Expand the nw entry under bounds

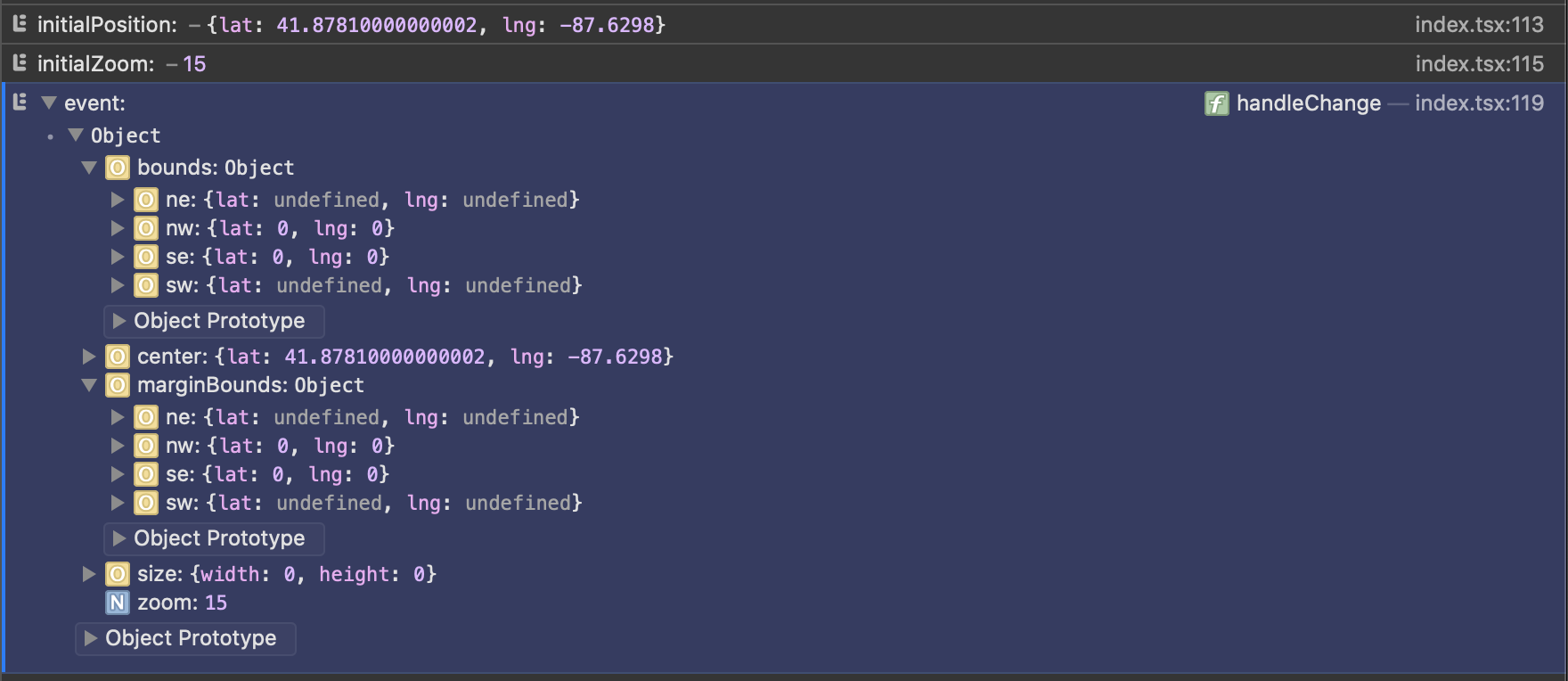coord(118,228)
